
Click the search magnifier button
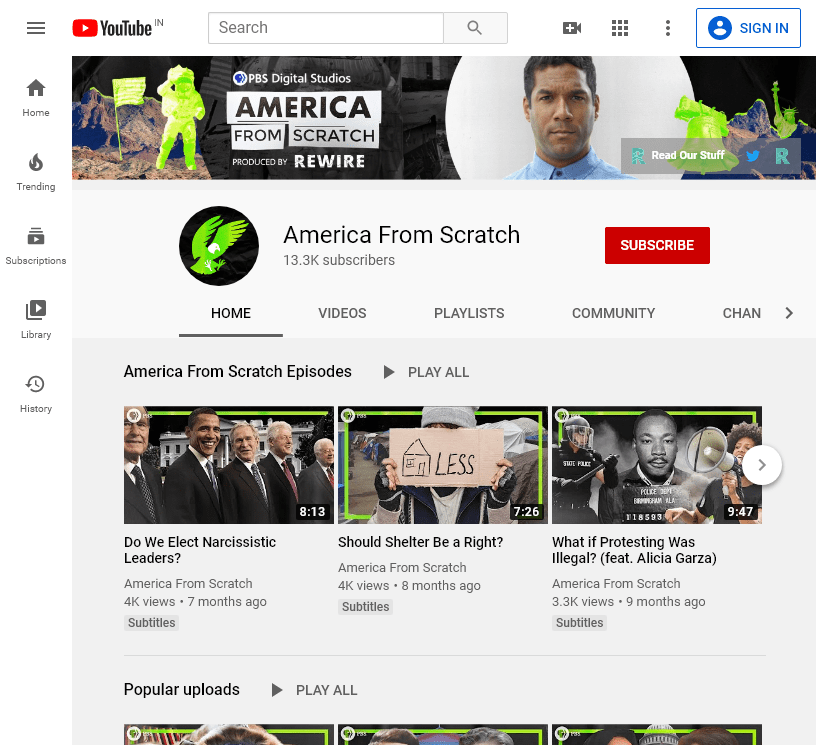[x=475, y=28]
